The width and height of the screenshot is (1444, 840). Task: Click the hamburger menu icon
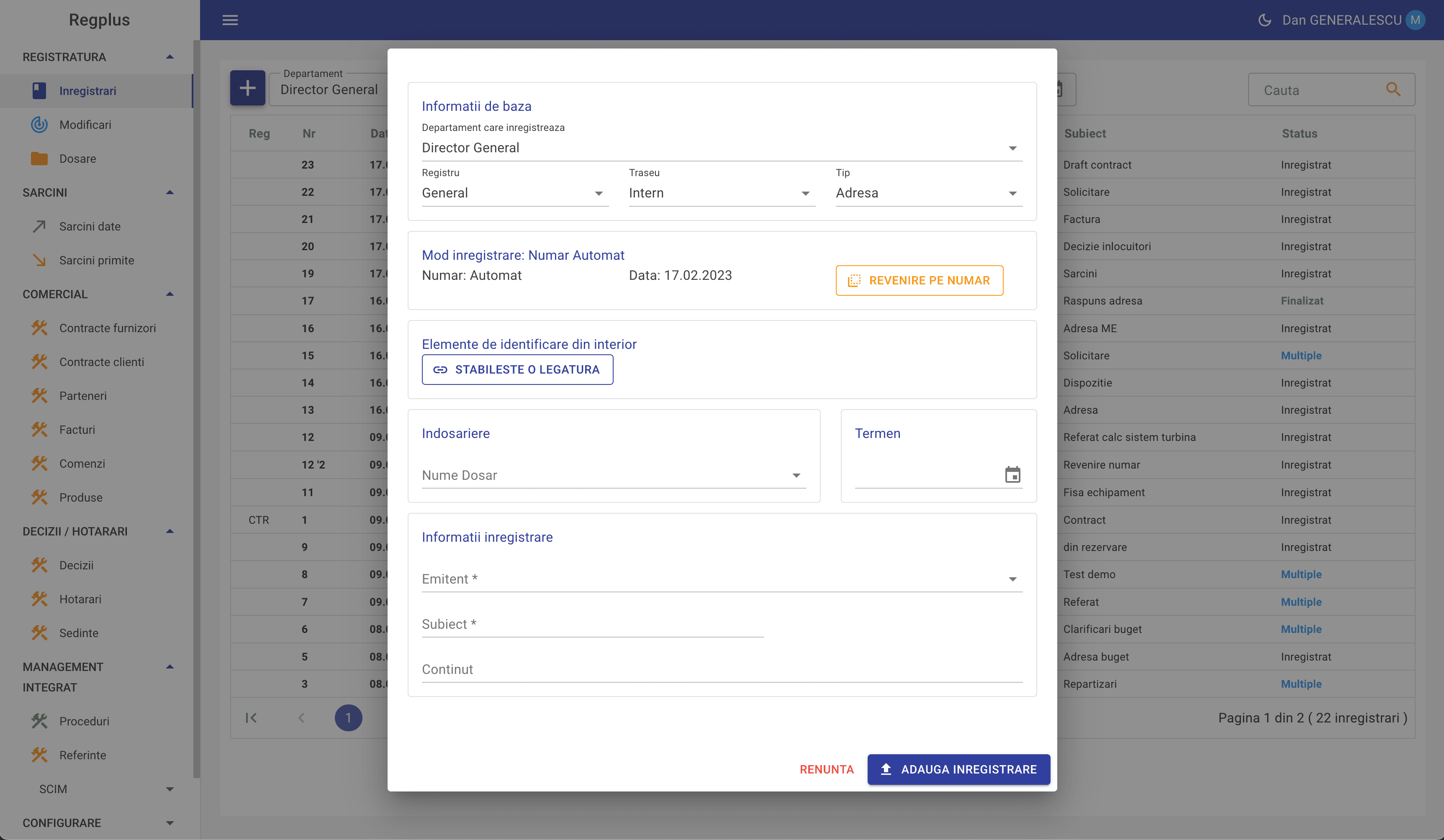pos(230,20)
